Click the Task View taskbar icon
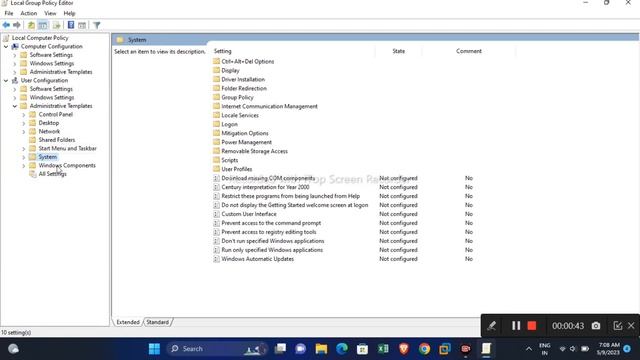Image resolution: width=640 pixels, height=360 pixels. pos(280,349)
